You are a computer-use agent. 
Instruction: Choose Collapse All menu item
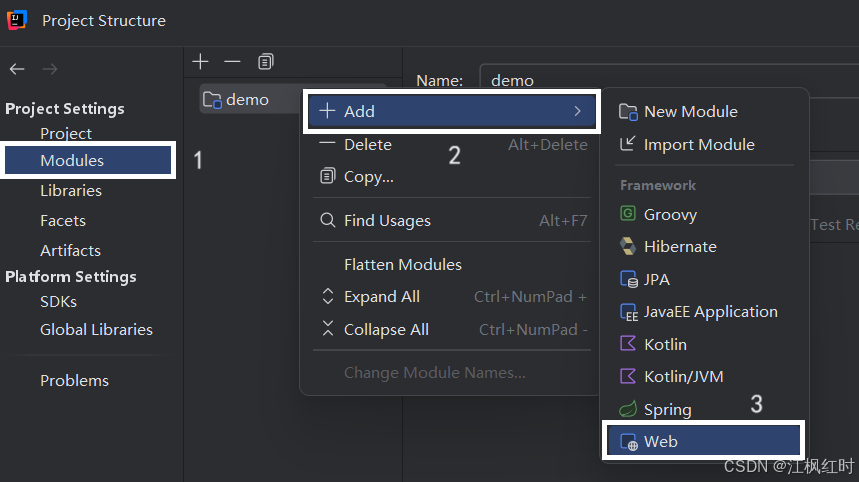pos(451,329)
